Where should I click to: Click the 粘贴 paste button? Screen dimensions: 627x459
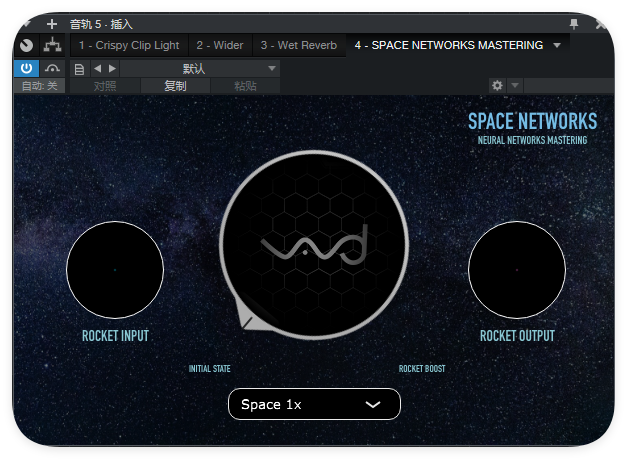pyautogui.click(x=245, y=86)
